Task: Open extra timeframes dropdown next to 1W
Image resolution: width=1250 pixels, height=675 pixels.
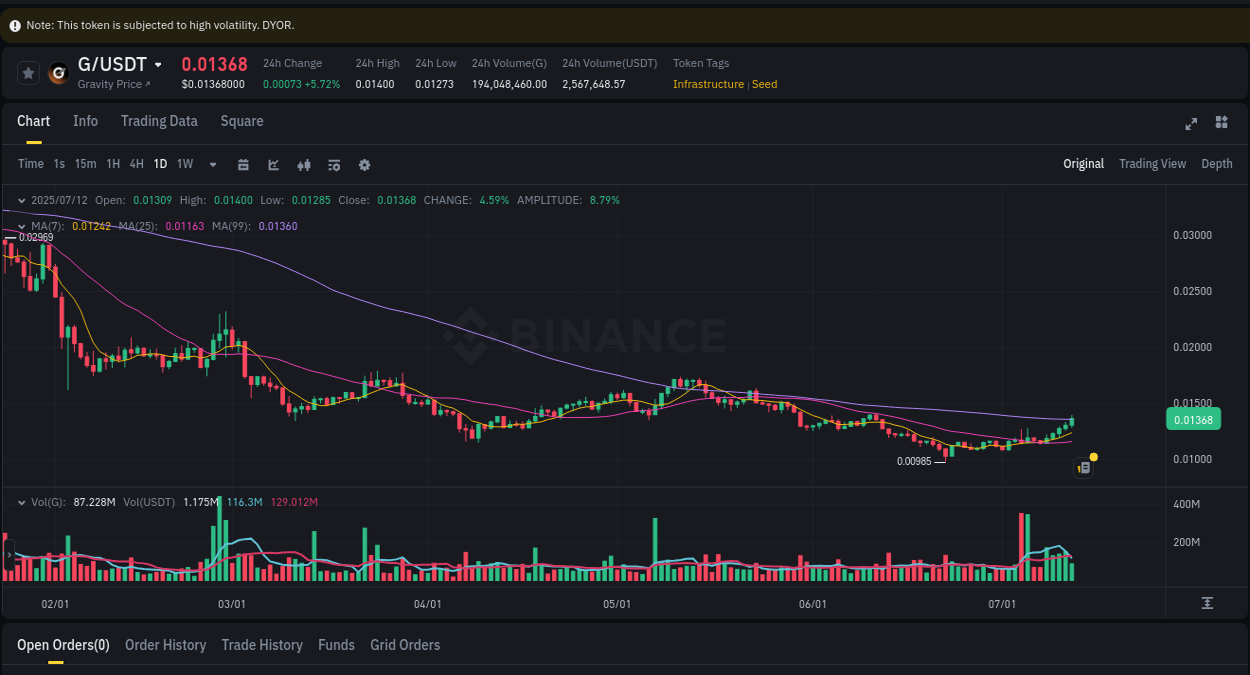Action: pos(212,163)
